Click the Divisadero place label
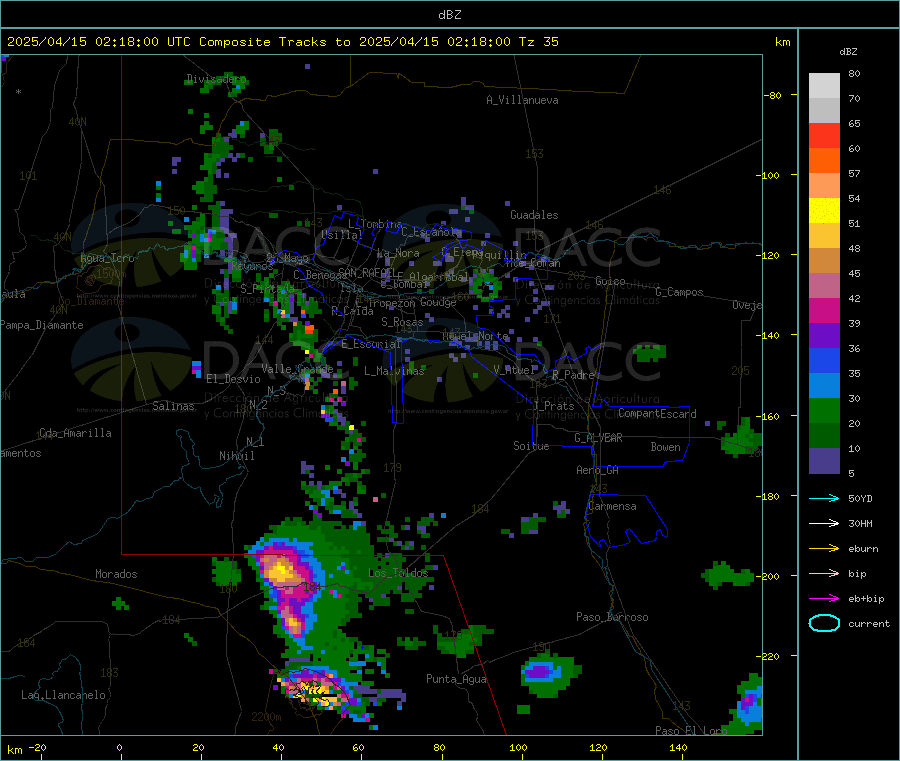900x761 pixels. pyautogui.click(x=216, y=79)
